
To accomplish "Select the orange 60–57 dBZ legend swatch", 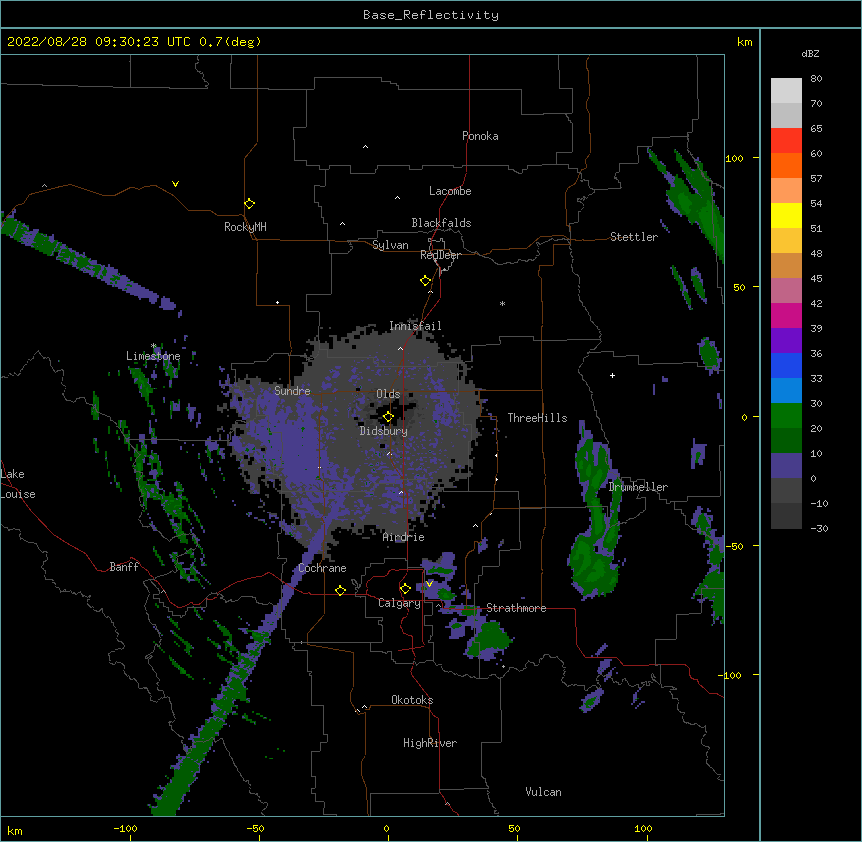I will [786, 165].
